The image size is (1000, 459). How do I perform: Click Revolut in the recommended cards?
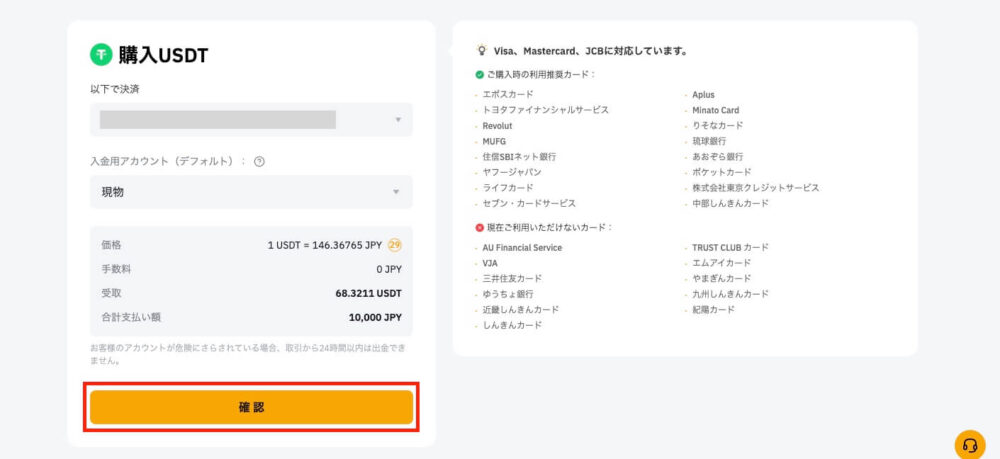[x=497, y=126]
